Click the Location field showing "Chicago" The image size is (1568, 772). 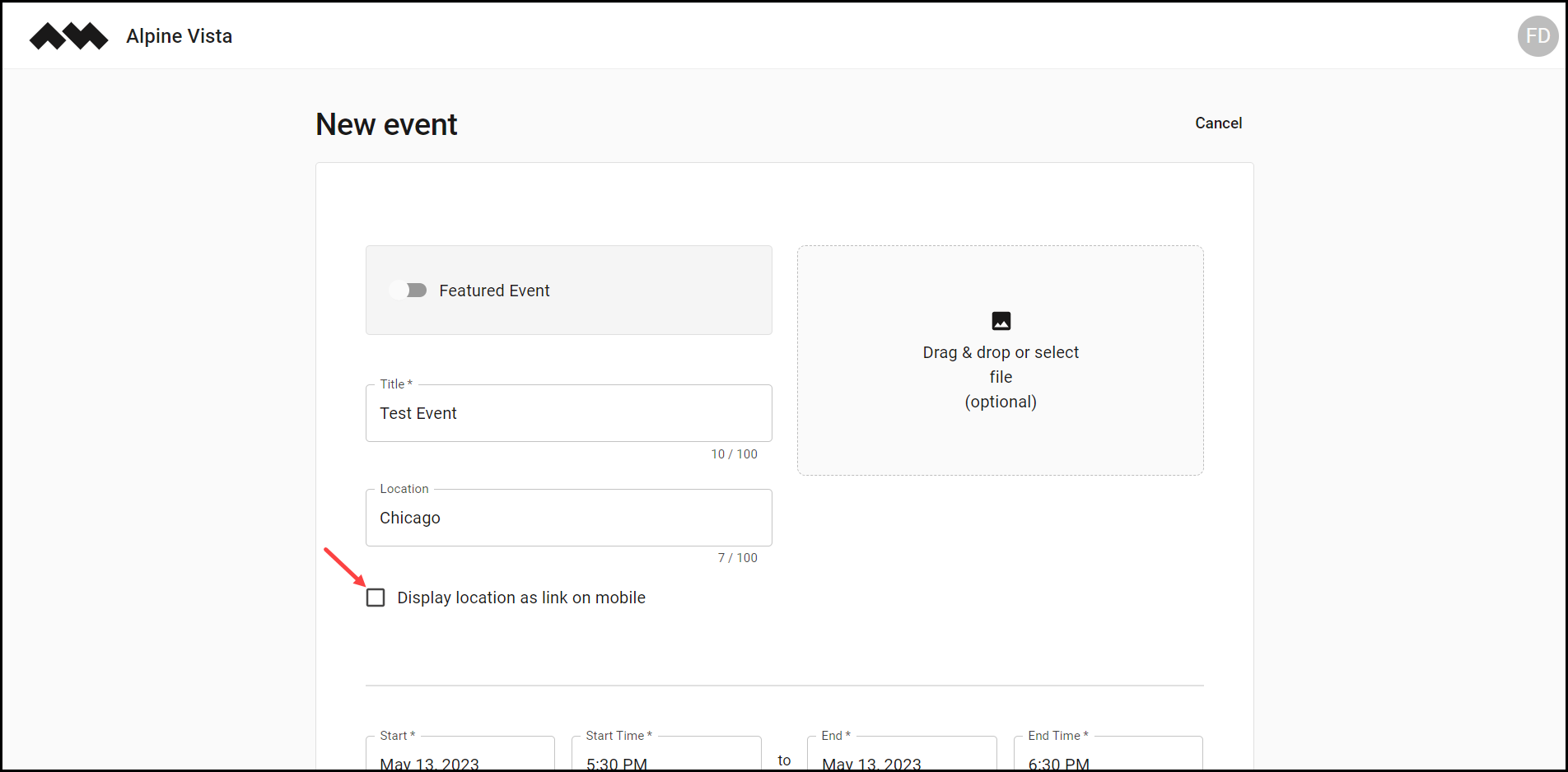[x=568, y=517]
